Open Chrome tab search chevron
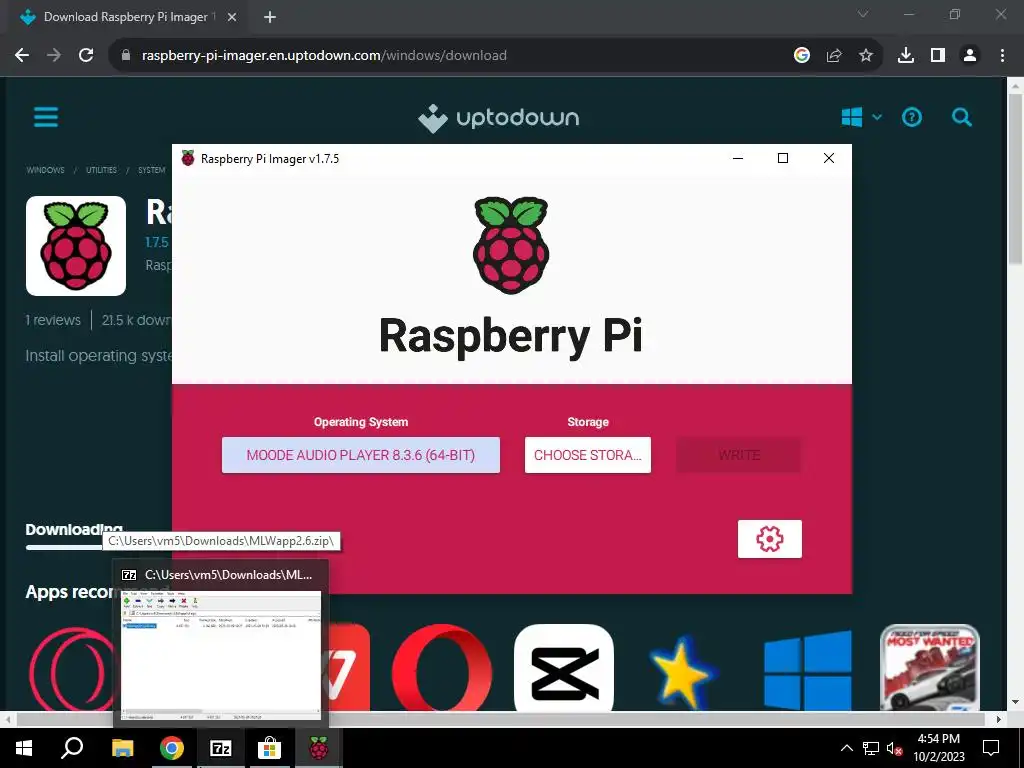The width and height of the screenshot is (1024, 768). 863,14
